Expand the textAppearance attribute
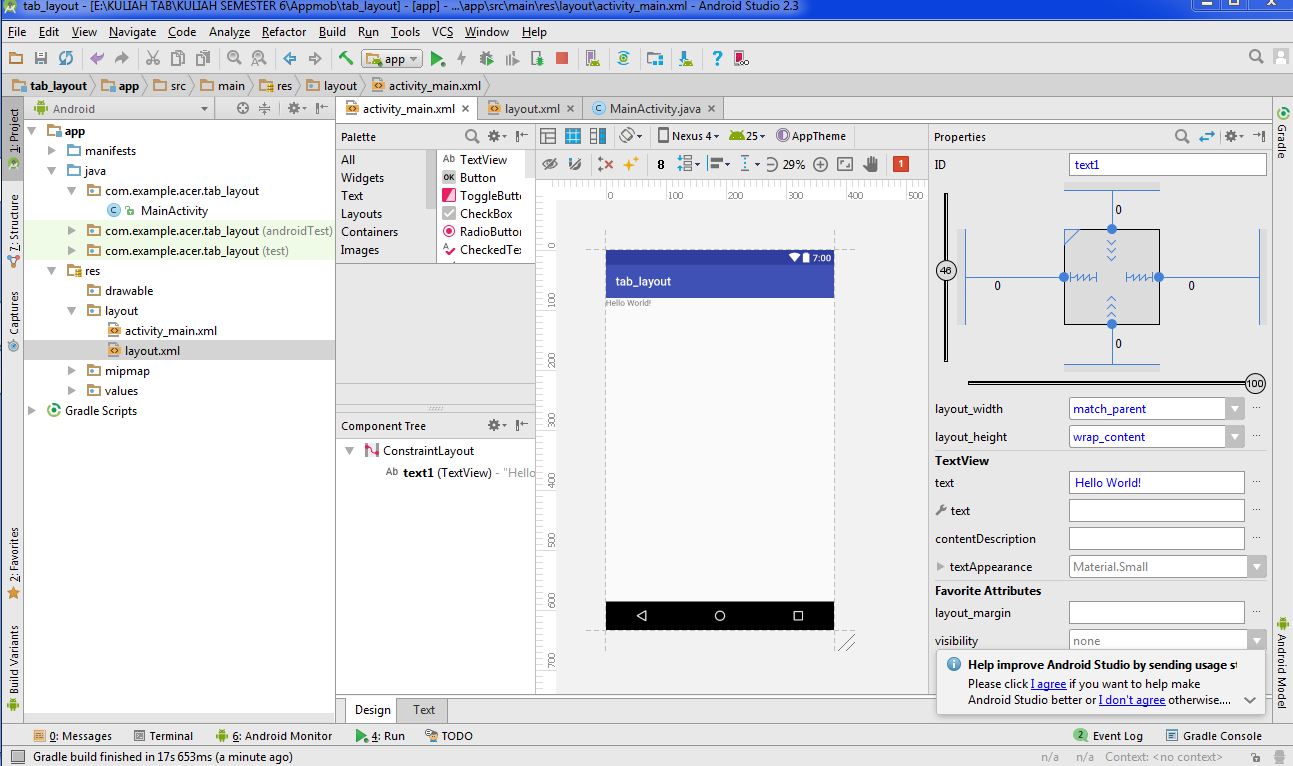The image size is (1293, 766). [940, 567]
